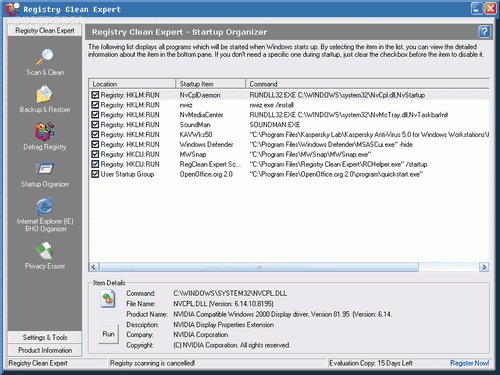
Task: Close the Registry Clean Expert window
Action: click(490, 8)
